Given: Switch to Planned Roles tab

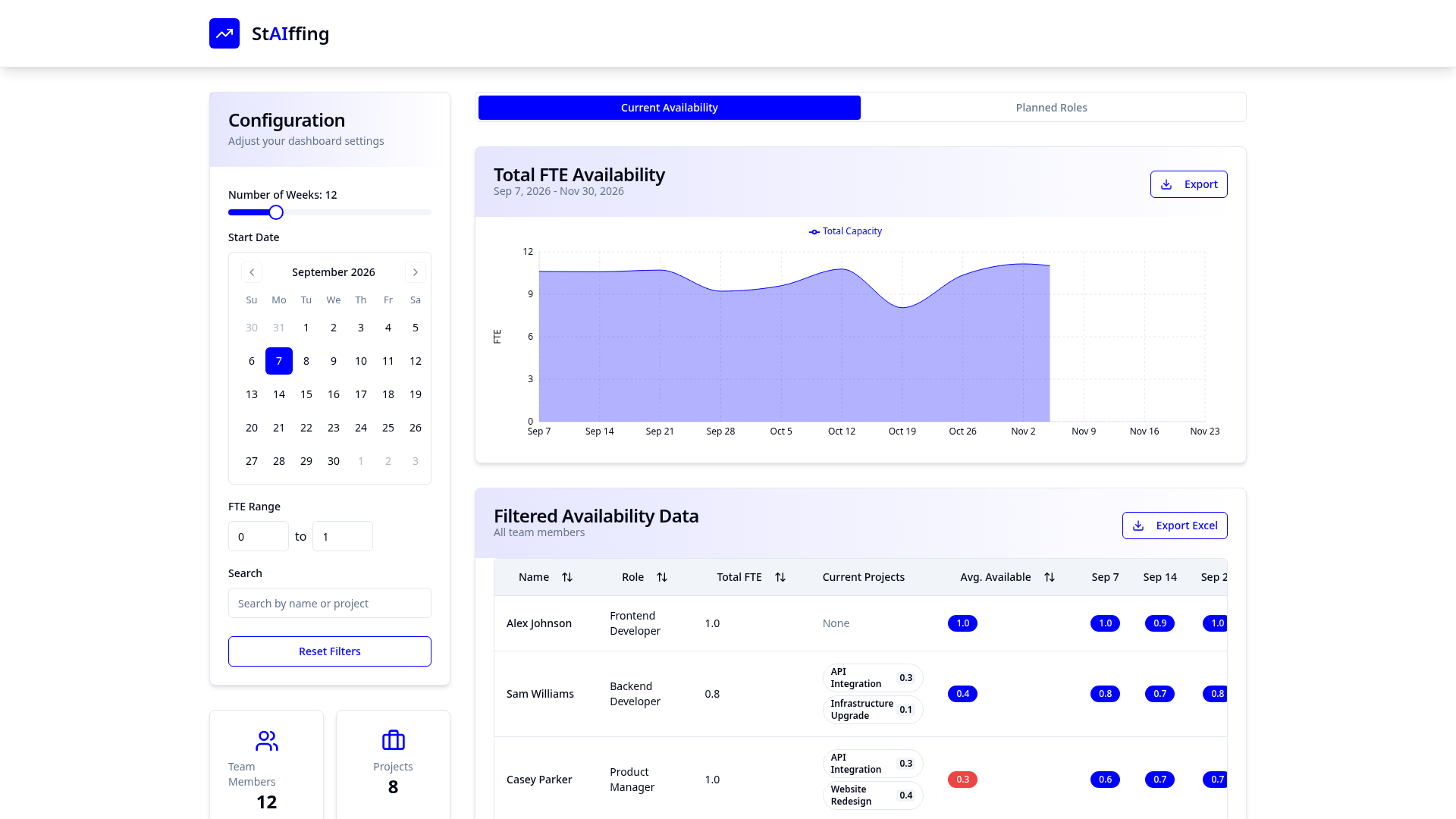Looking at the screenshot, I should (x=1051, y=108).
